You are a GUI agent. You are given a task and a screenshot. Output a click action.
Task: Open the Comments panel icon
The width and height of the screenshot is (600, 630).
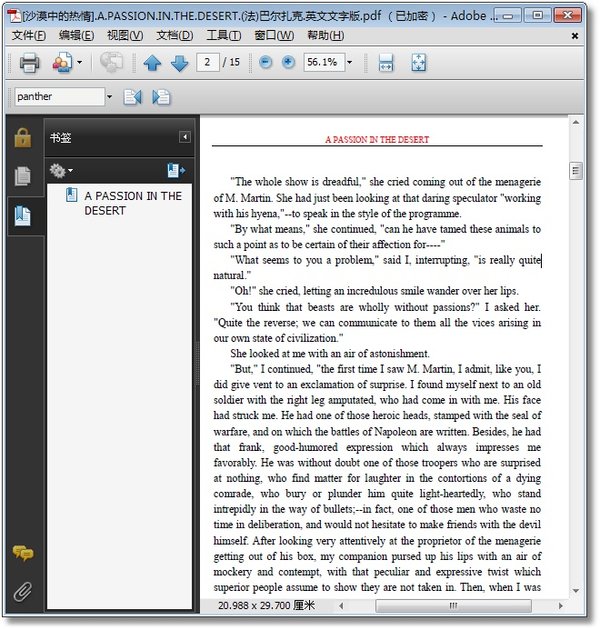coord(23,553)
